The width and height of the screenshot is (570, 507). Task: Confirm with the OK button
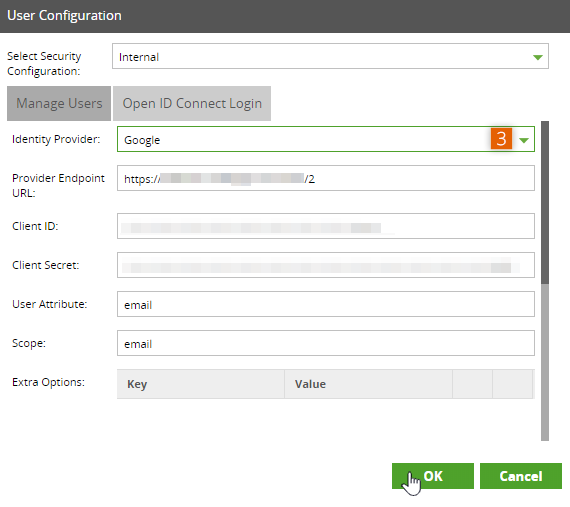click(x=433, y=476)
